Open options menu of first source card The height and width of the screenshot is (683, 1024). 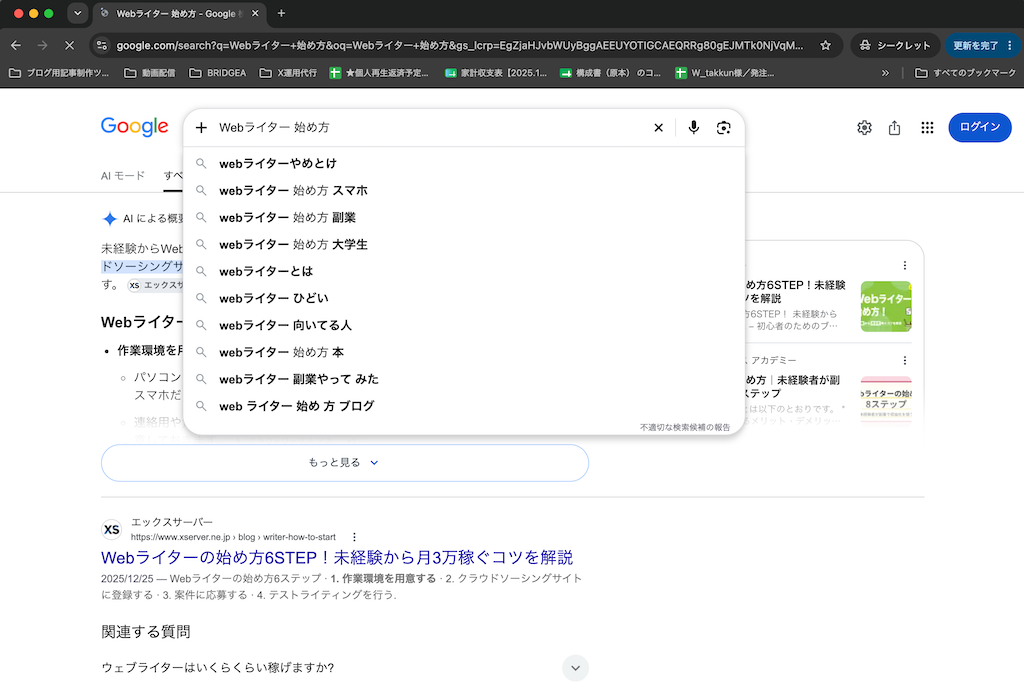904,265
